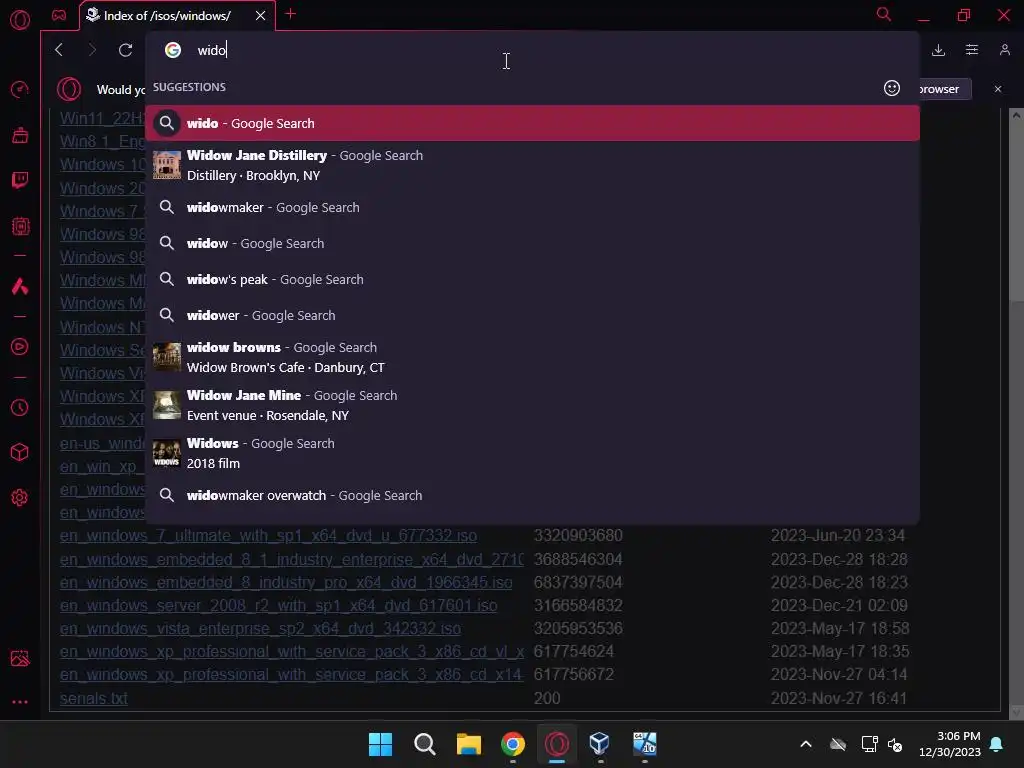Choose 'Widows 2018 film' suggestion
Screen dimensions: 1024x768
532,453
